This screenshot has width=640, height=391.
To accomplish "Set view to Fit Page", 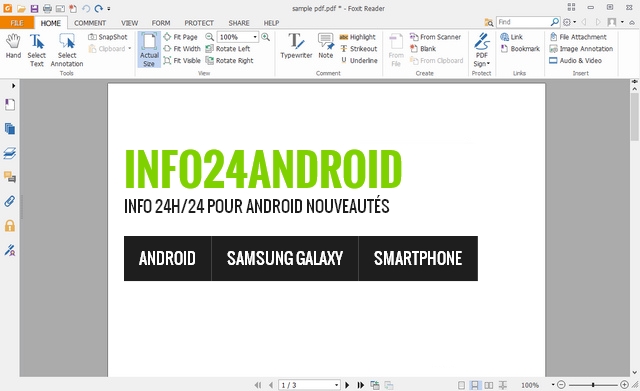I will click(180, 37).
